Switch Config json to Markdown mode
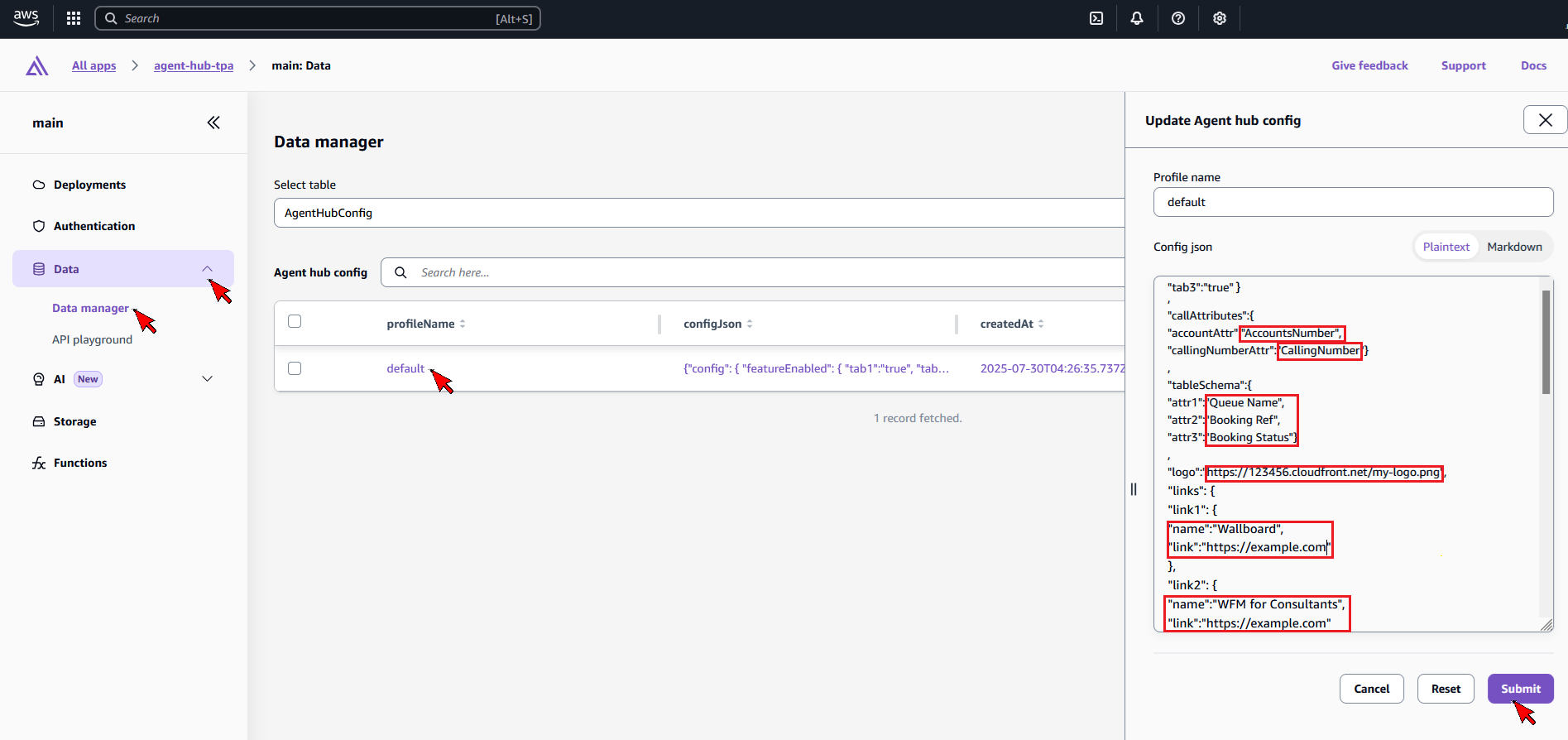The height and width of the screenshot is (740, 1568). point(1514,247)
